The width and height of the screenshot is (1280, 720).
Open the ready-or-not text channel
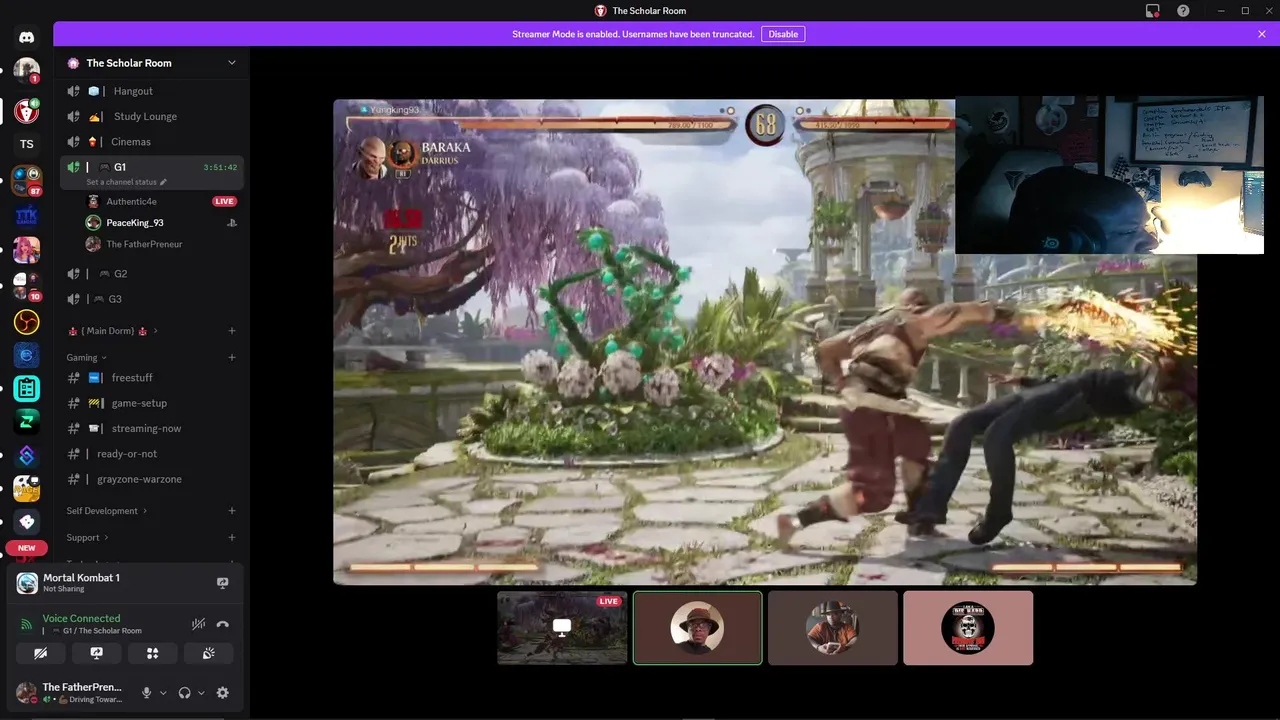[x=152, y=454]
